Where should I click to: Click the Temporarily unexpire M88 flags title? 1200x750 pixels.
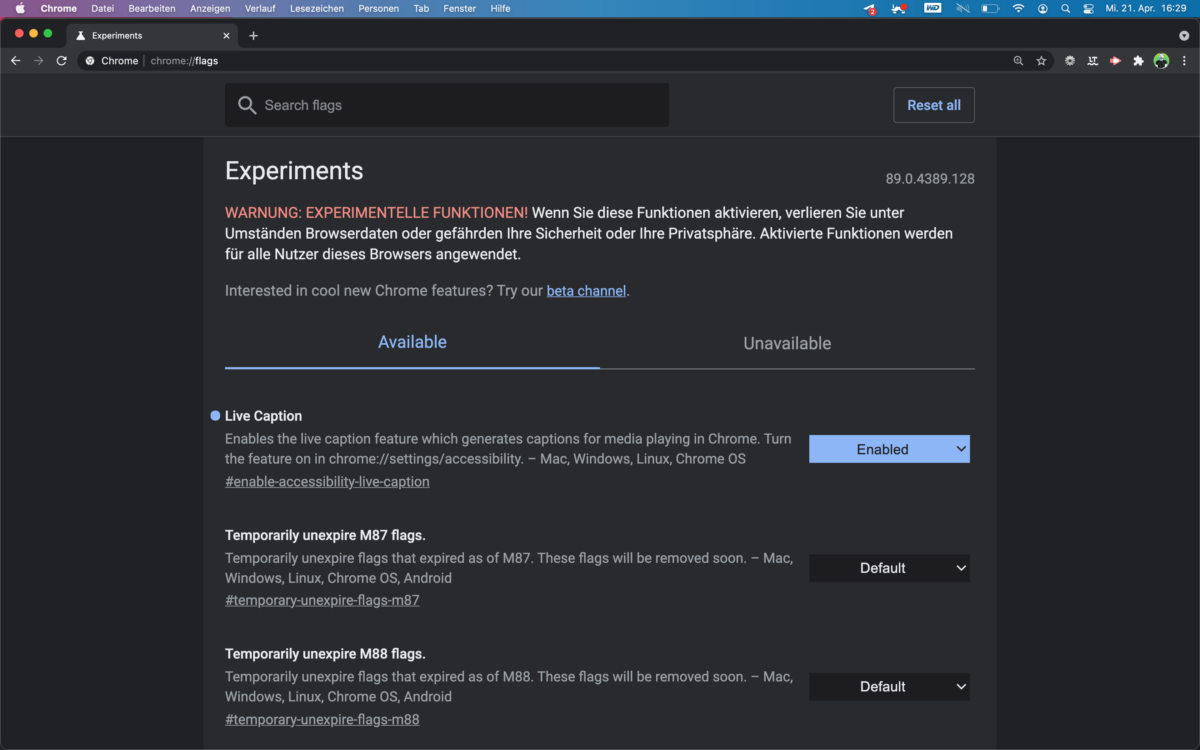point(325,654)
